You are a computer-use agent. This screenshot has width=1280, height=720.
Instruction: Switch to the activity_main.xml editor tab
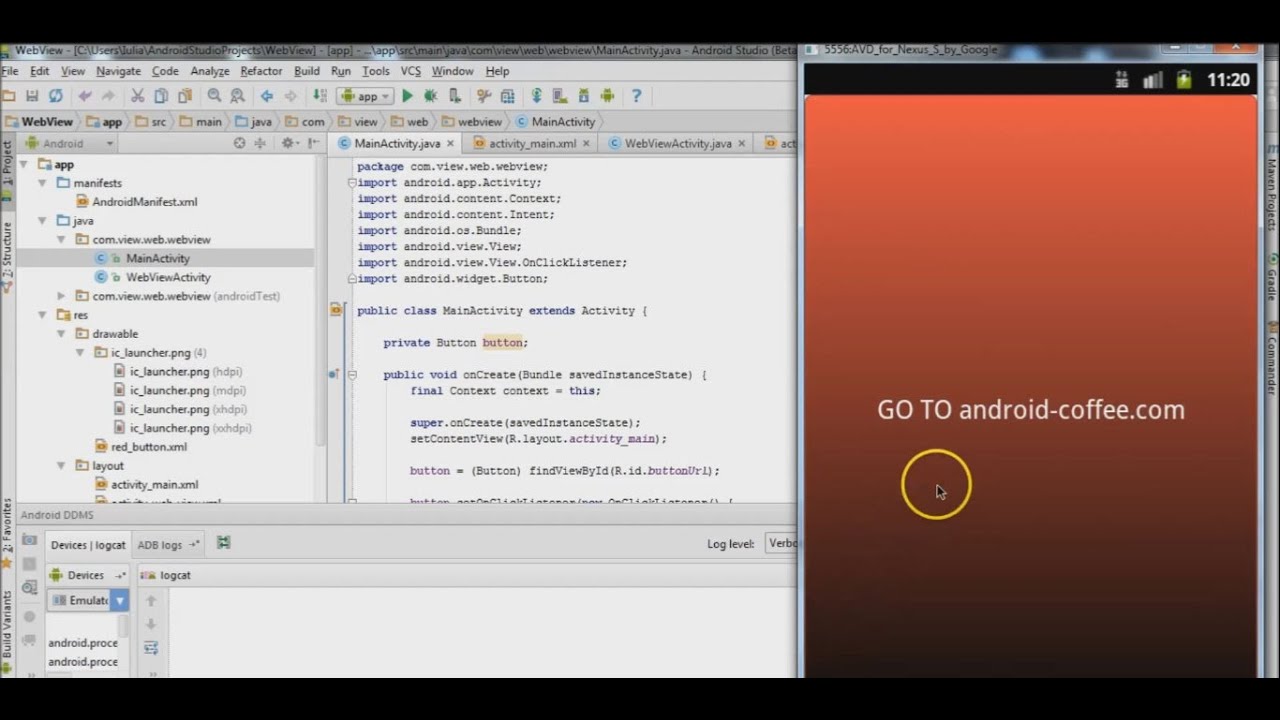pos(532,143)
